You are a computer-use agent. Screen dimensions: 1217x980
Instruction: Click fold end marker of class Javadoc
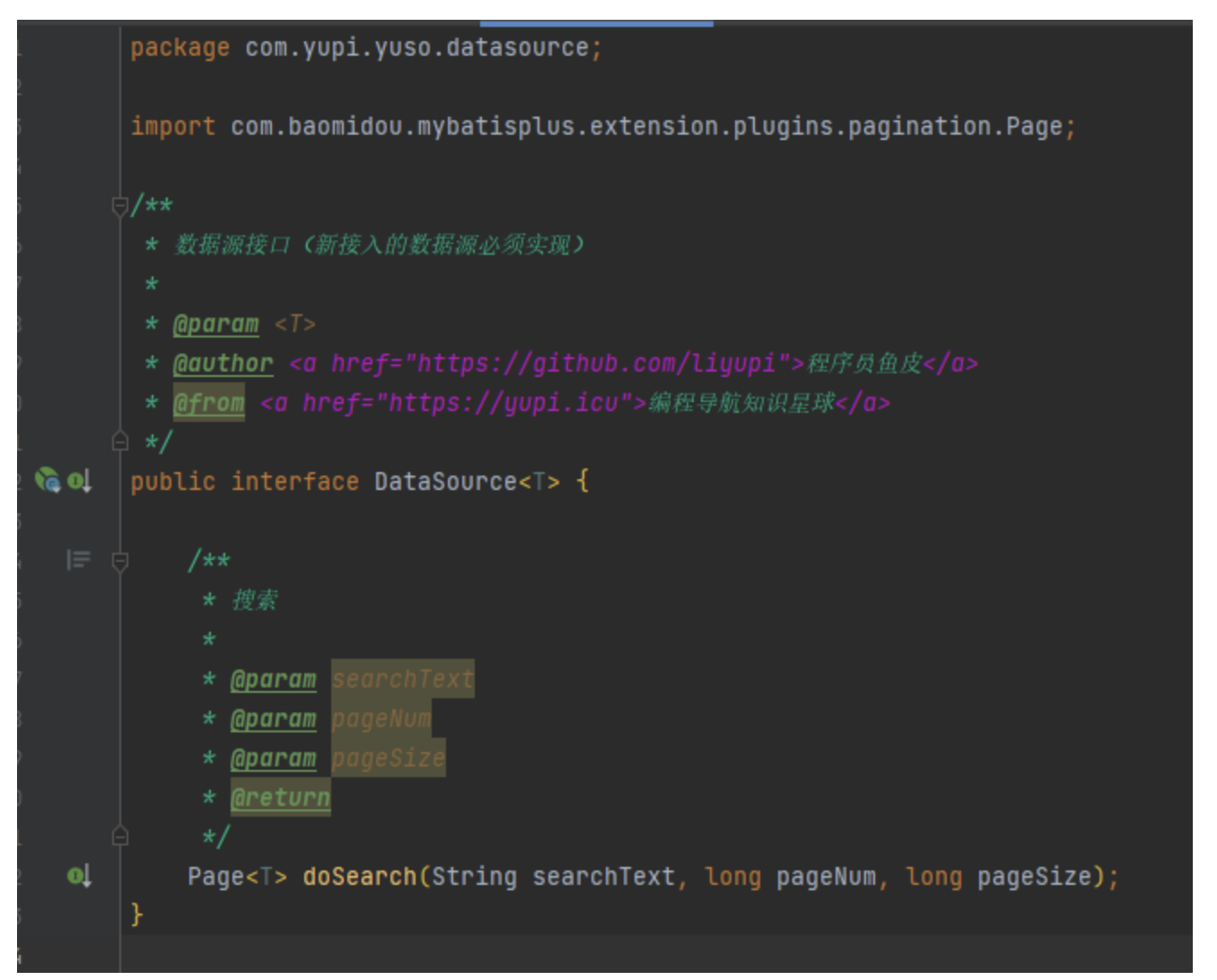tap(119, 442)
